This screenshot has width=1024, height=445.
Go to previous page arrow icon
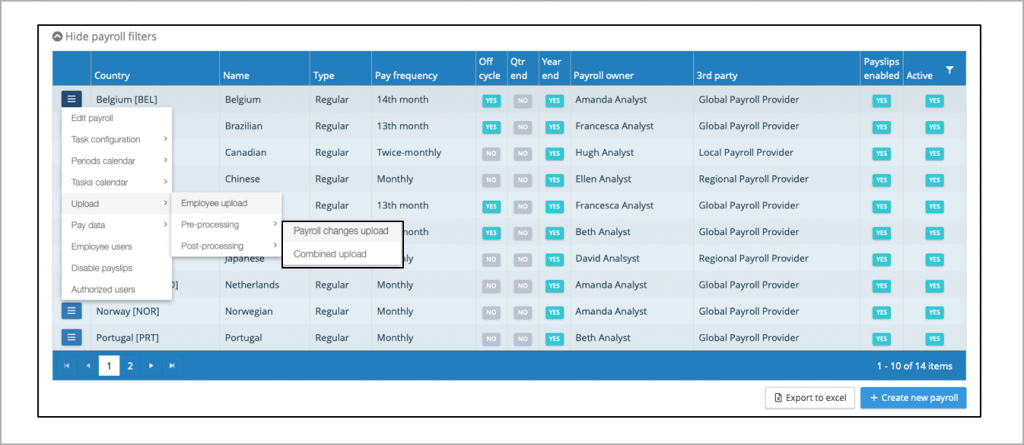88,366
